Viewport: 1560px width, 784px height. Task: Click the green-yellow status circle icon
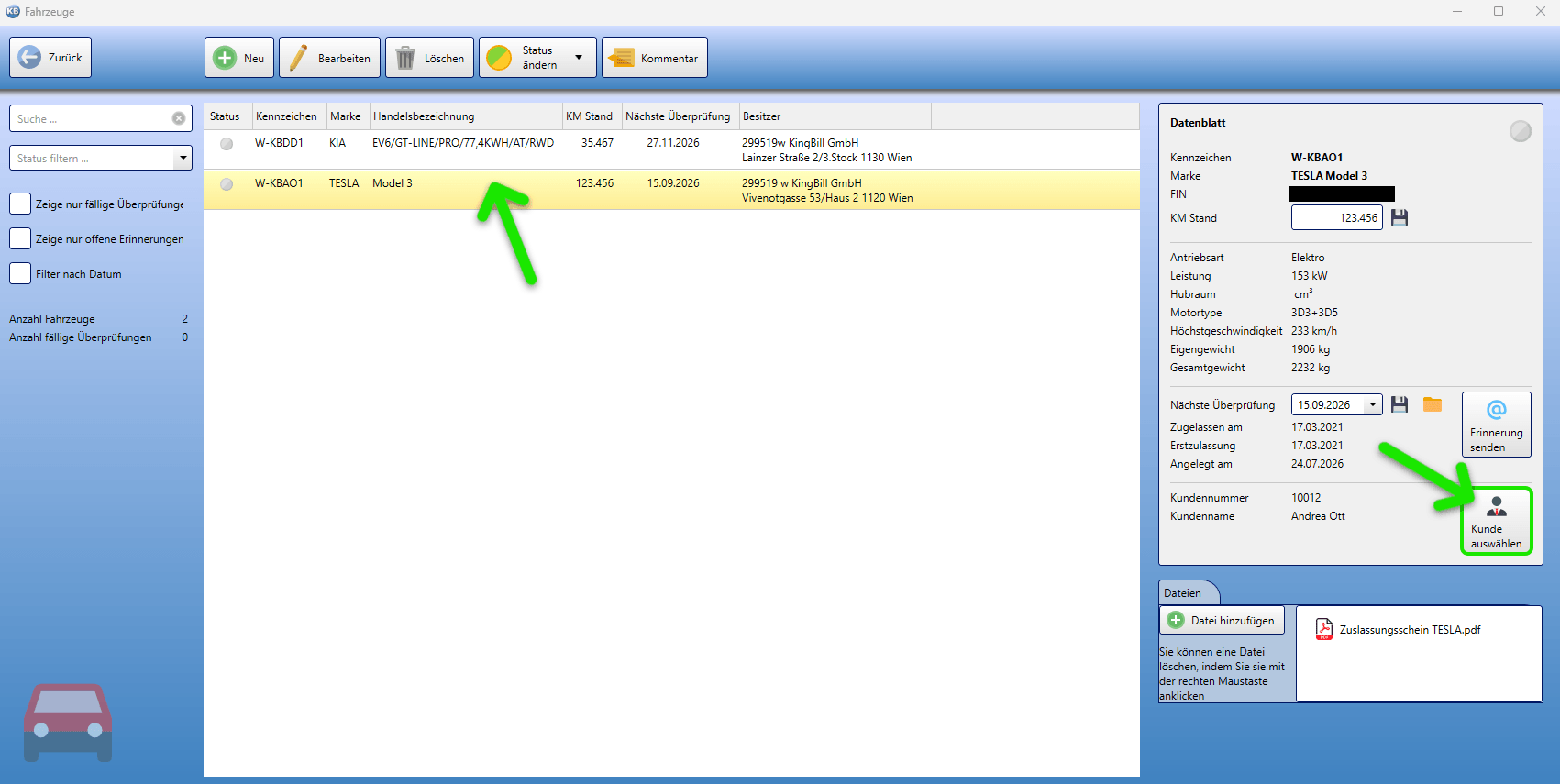coord(499,58)
